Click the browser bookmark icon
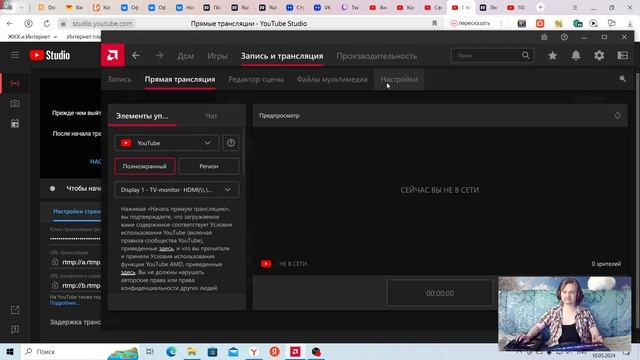640x360 pixels. pyautogui.click(x=435, y=24)
